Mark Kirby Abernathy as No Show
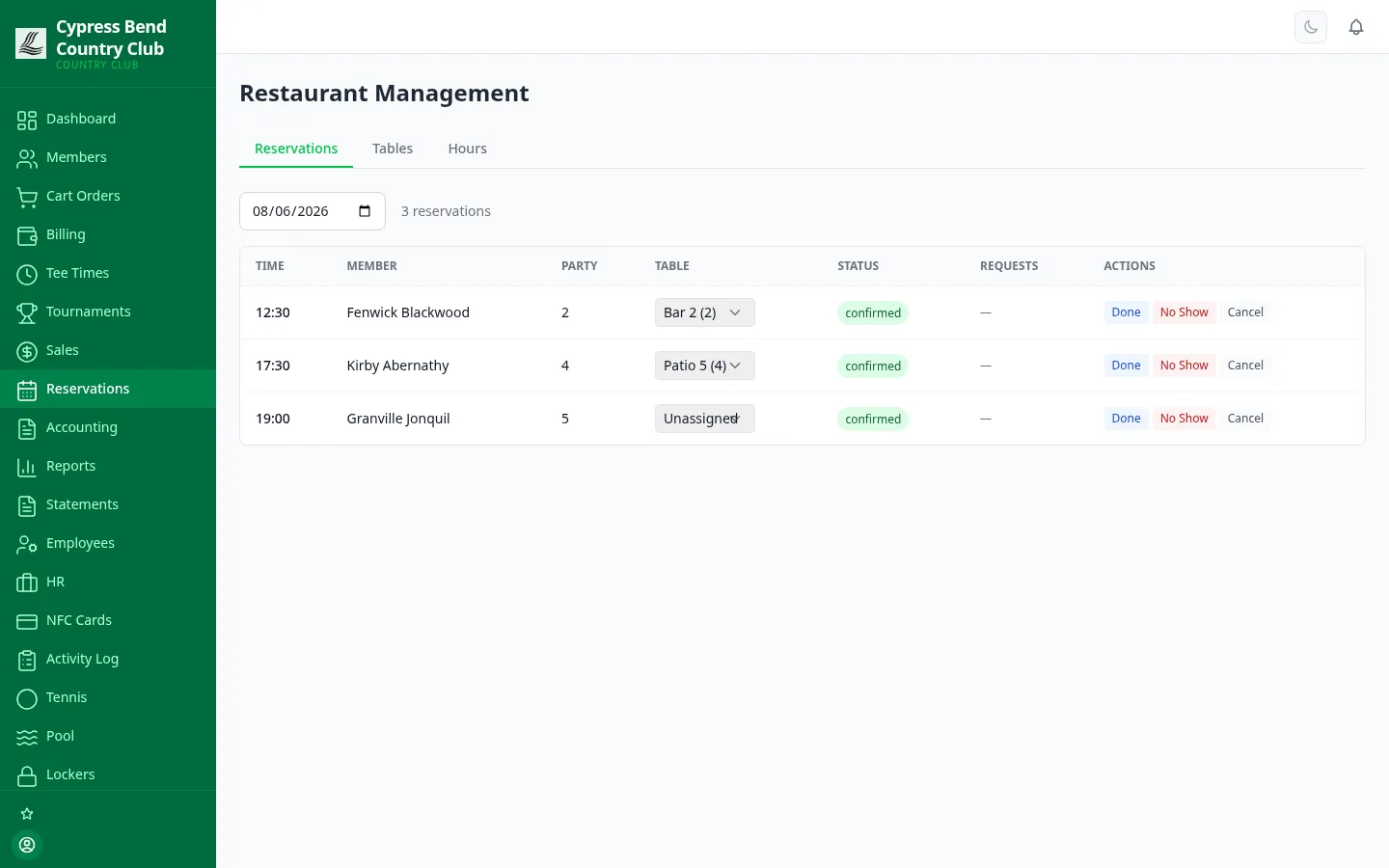1389x868 pixels. coord(1184,366)
